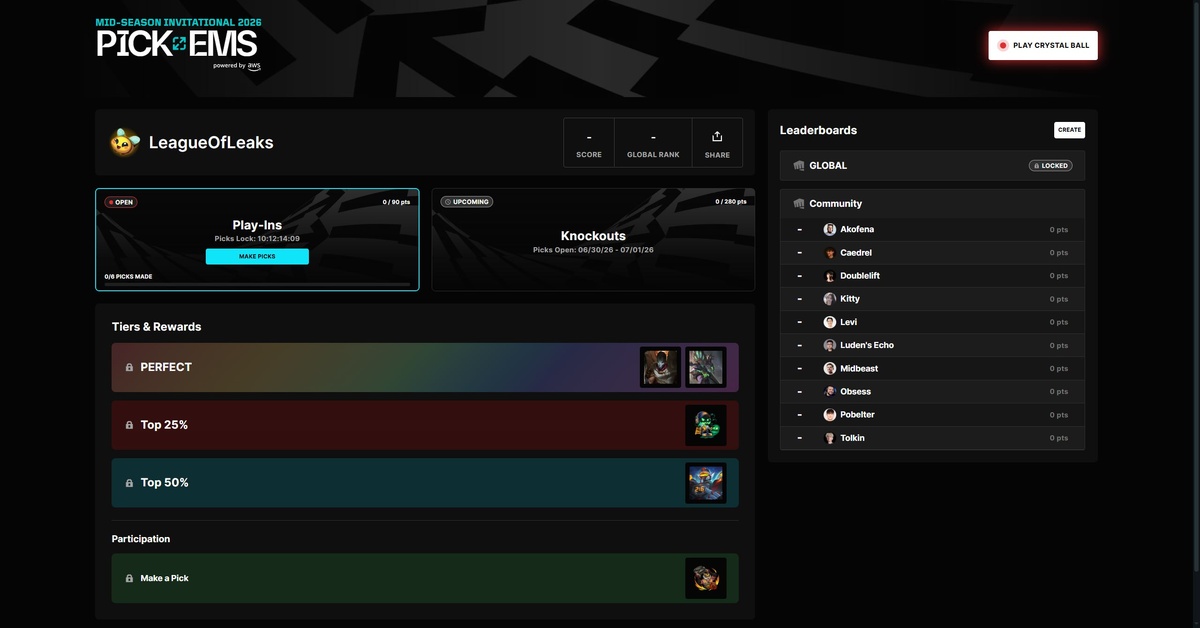Click the lock icon beside Make a Pick

(x=129, y=579)
